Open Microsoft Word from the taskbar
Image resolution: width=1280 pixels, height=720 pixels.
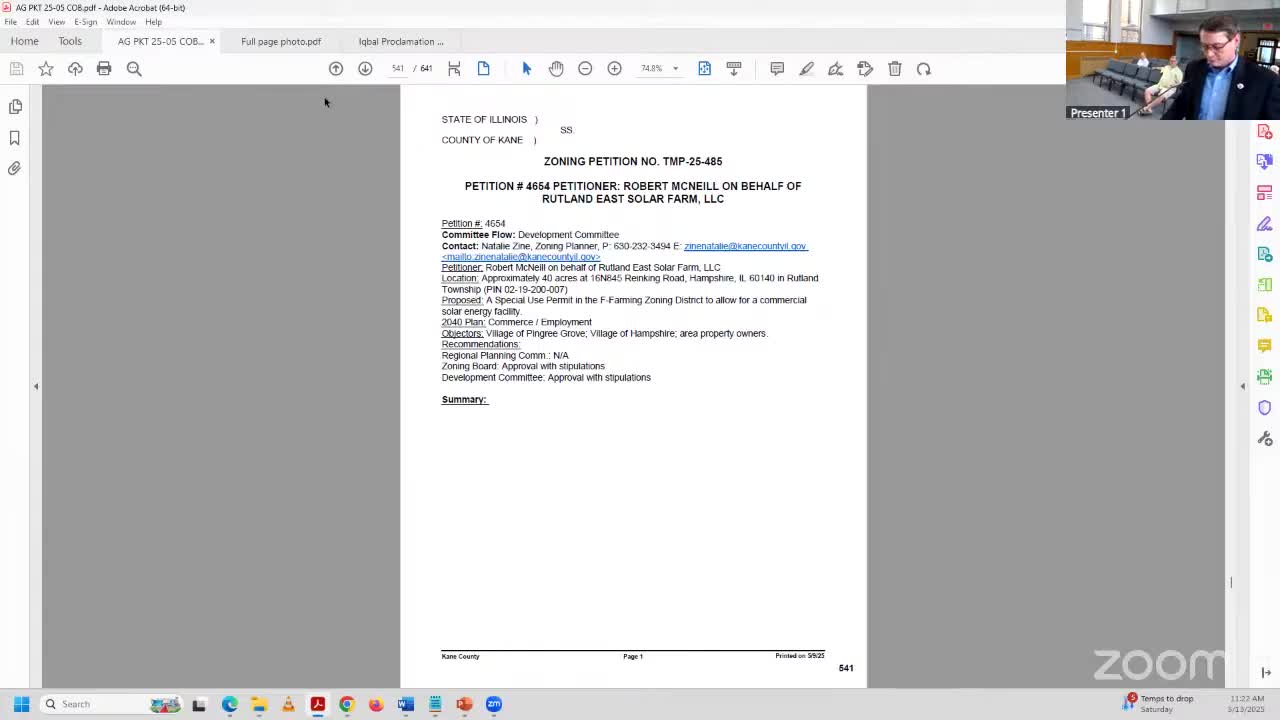pos(405,704)
